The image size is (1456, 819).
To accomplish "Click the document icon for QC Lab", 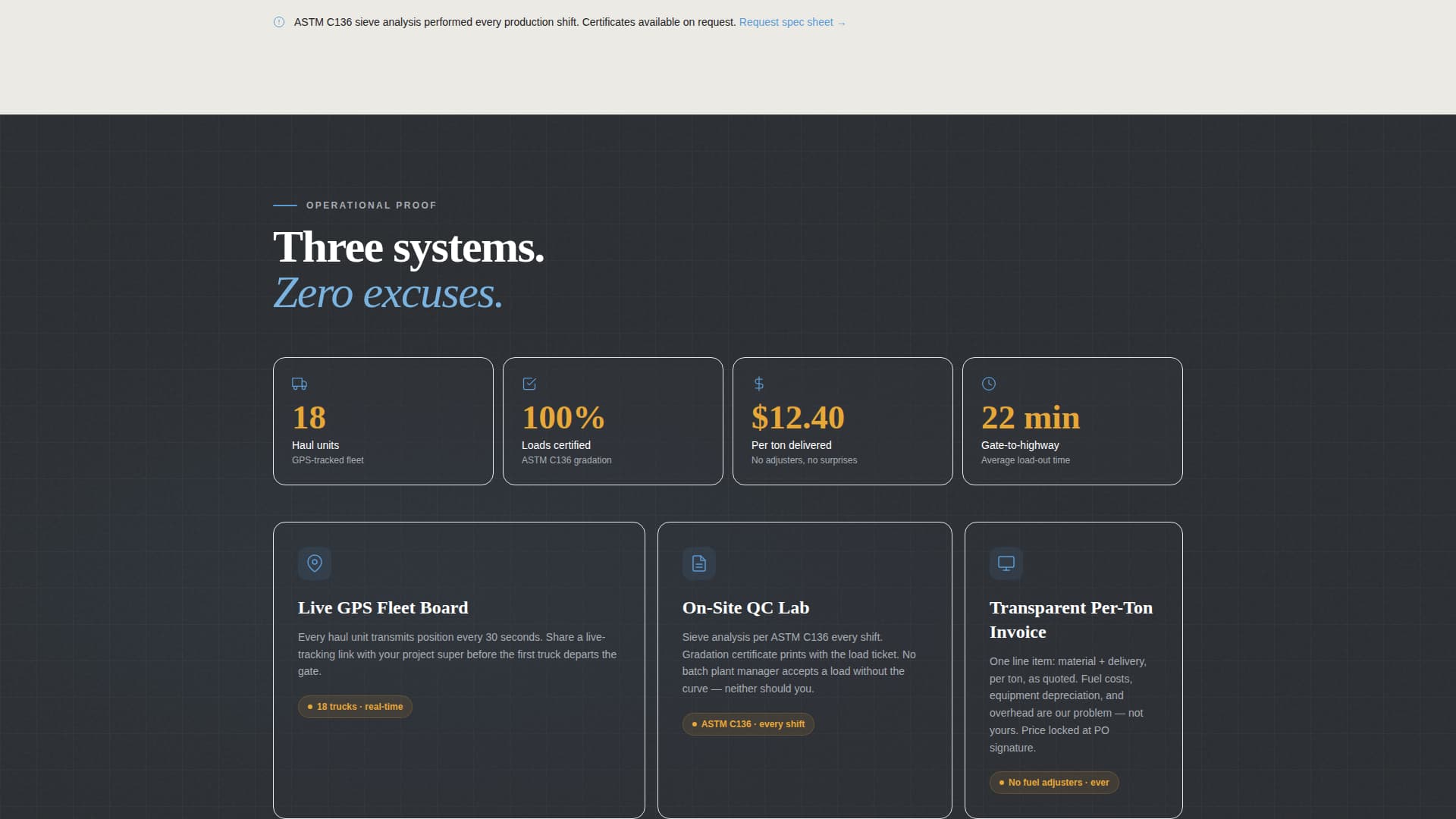I will tap(698, 563).
